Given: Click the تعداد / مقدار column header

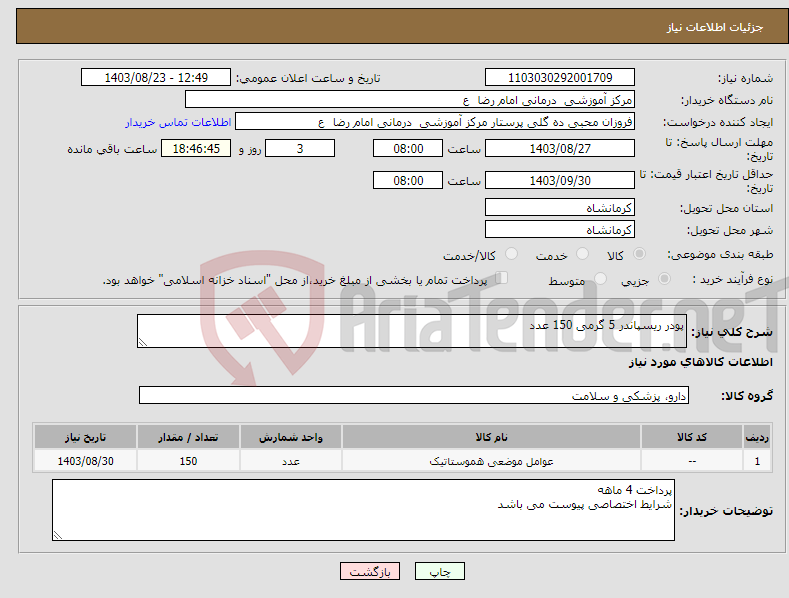Looking at the screenshot, I should coord(188,437).
